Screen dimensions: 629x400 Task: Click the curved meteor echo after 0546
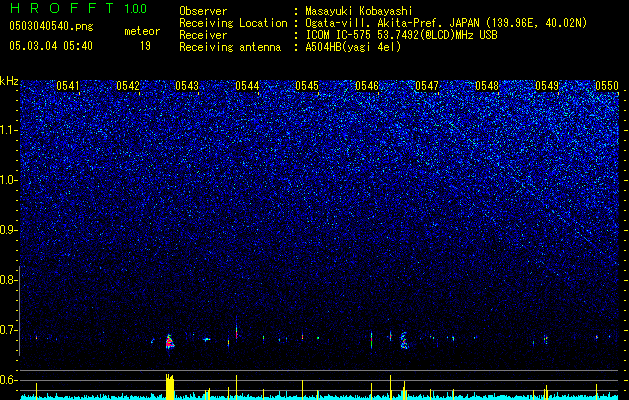404,340
